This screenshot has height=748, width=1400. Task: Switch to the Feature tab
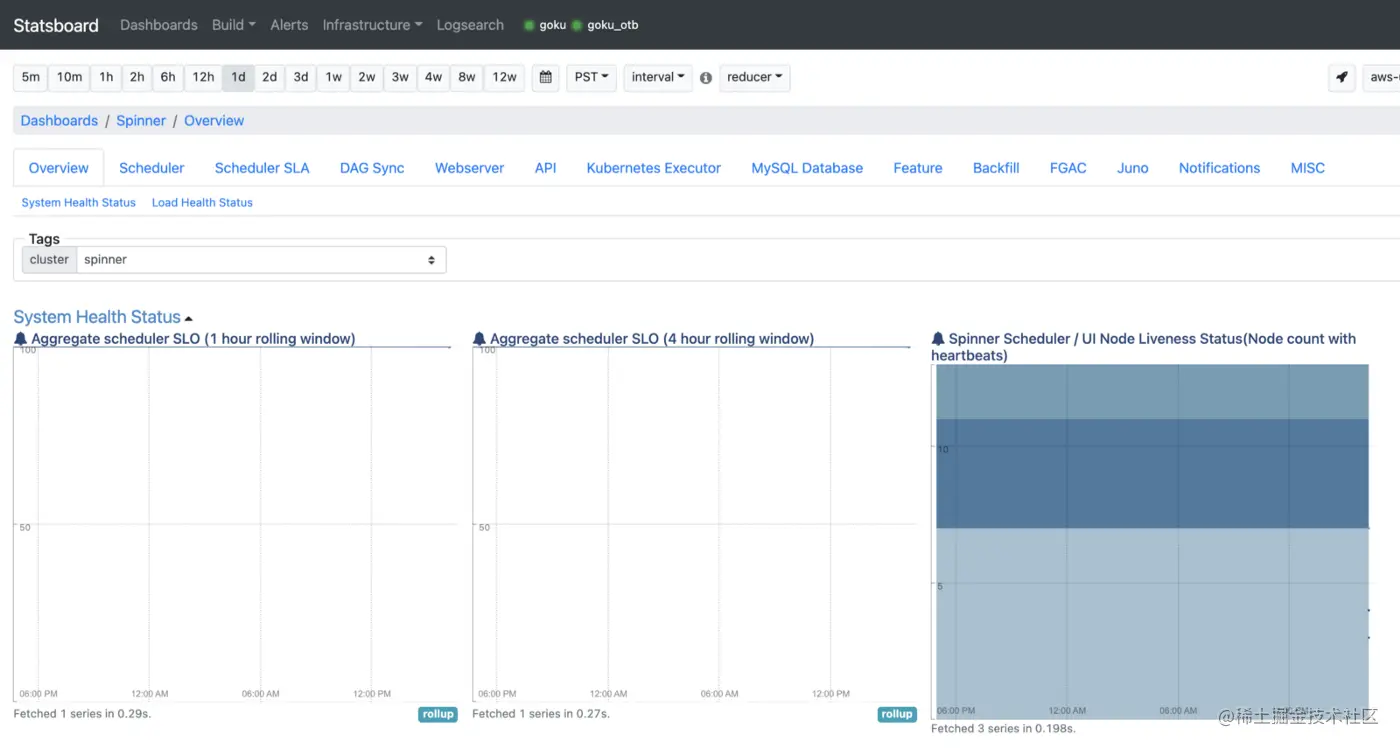[918, 168]
